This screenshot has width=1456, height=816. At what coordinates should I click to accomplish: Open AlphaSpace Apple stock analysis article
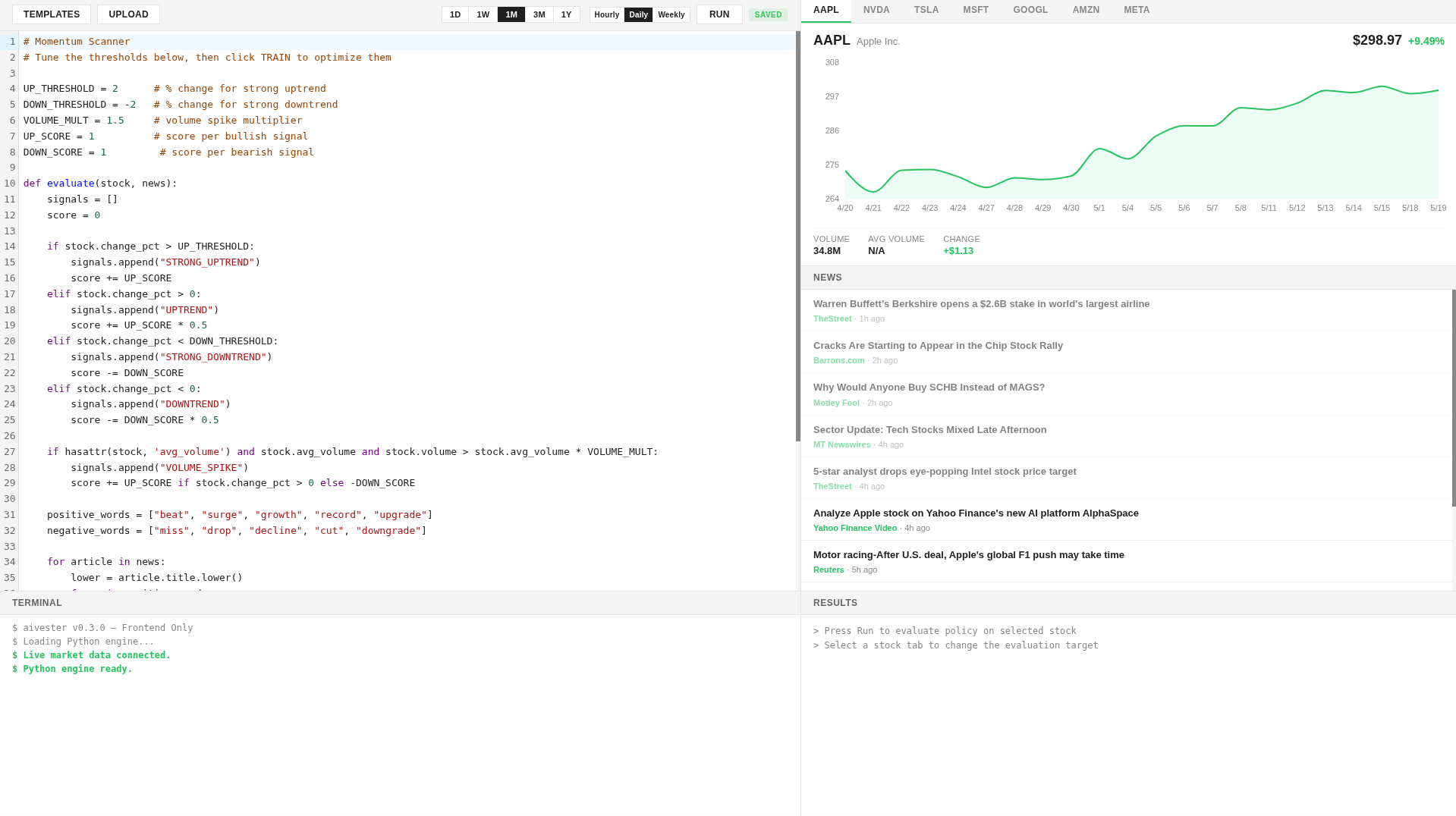pyautogui.click(x=1127, y=519)
